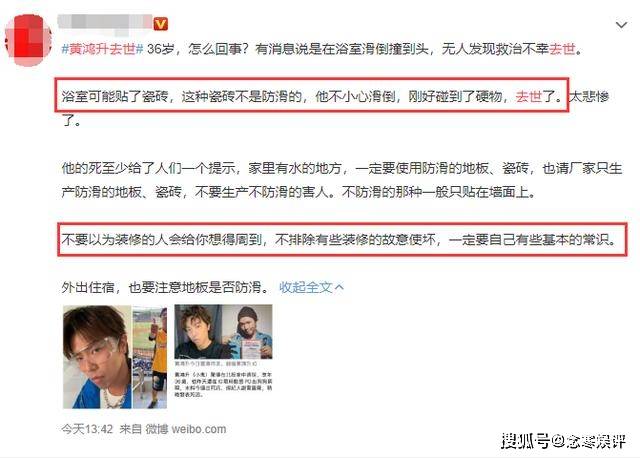The height and width of the screenshot is (458, 640).
Task: Click the blurred profile avatar
Action: coord(28,40)
